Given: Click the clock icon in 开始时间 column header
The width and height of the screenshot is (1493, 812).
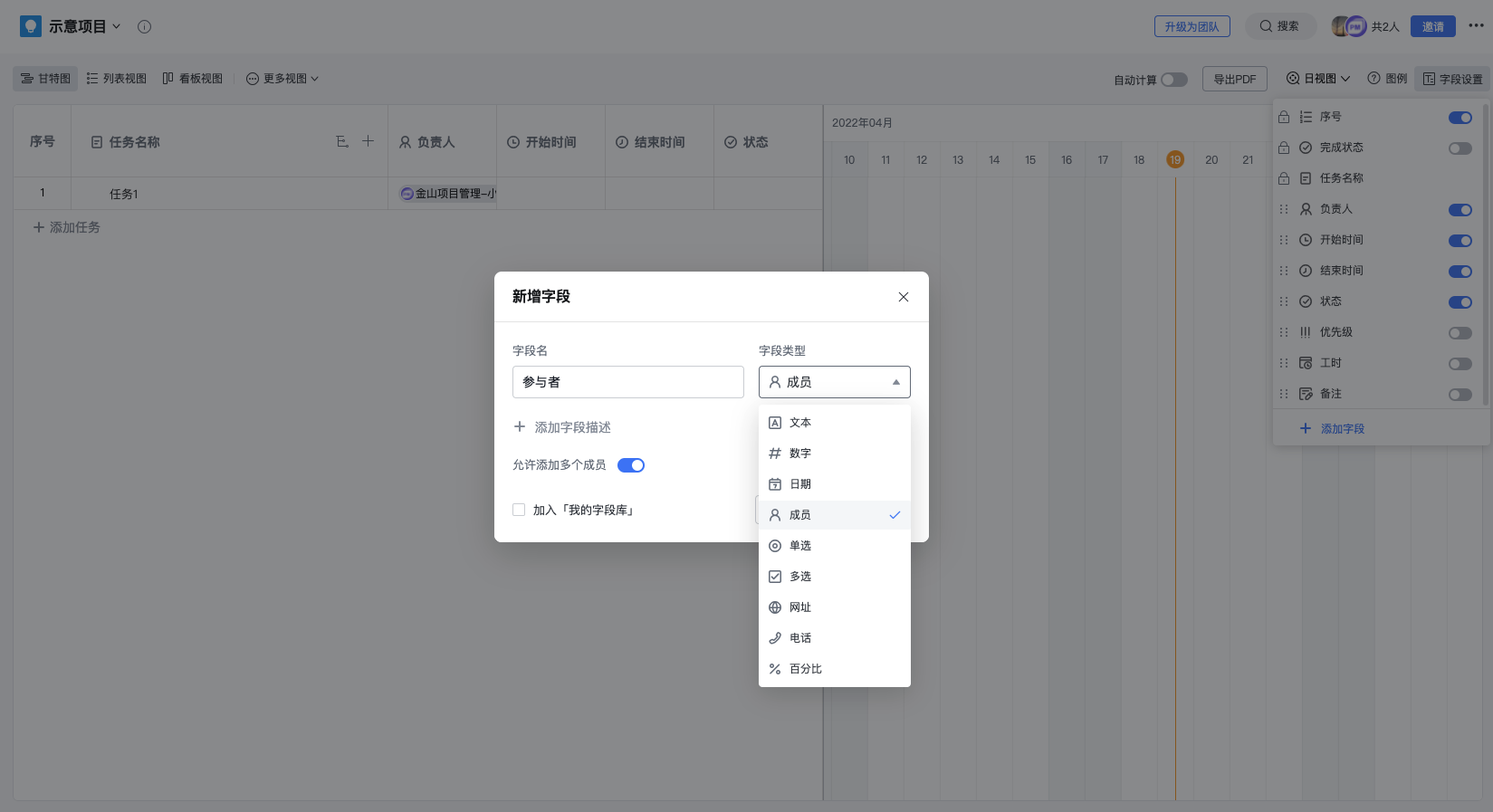Looking at the screenshot, I should point(513,142).
